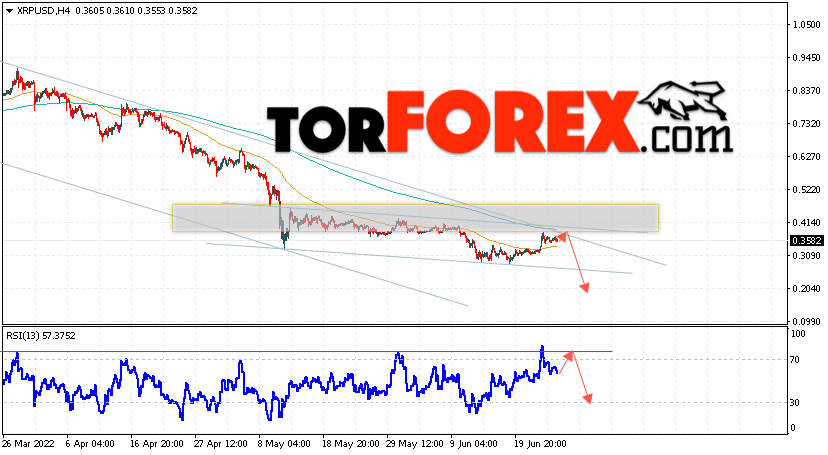Select the 0.8370 price axis label
Screen dimensions: 828x455
(x=806, y=91)
